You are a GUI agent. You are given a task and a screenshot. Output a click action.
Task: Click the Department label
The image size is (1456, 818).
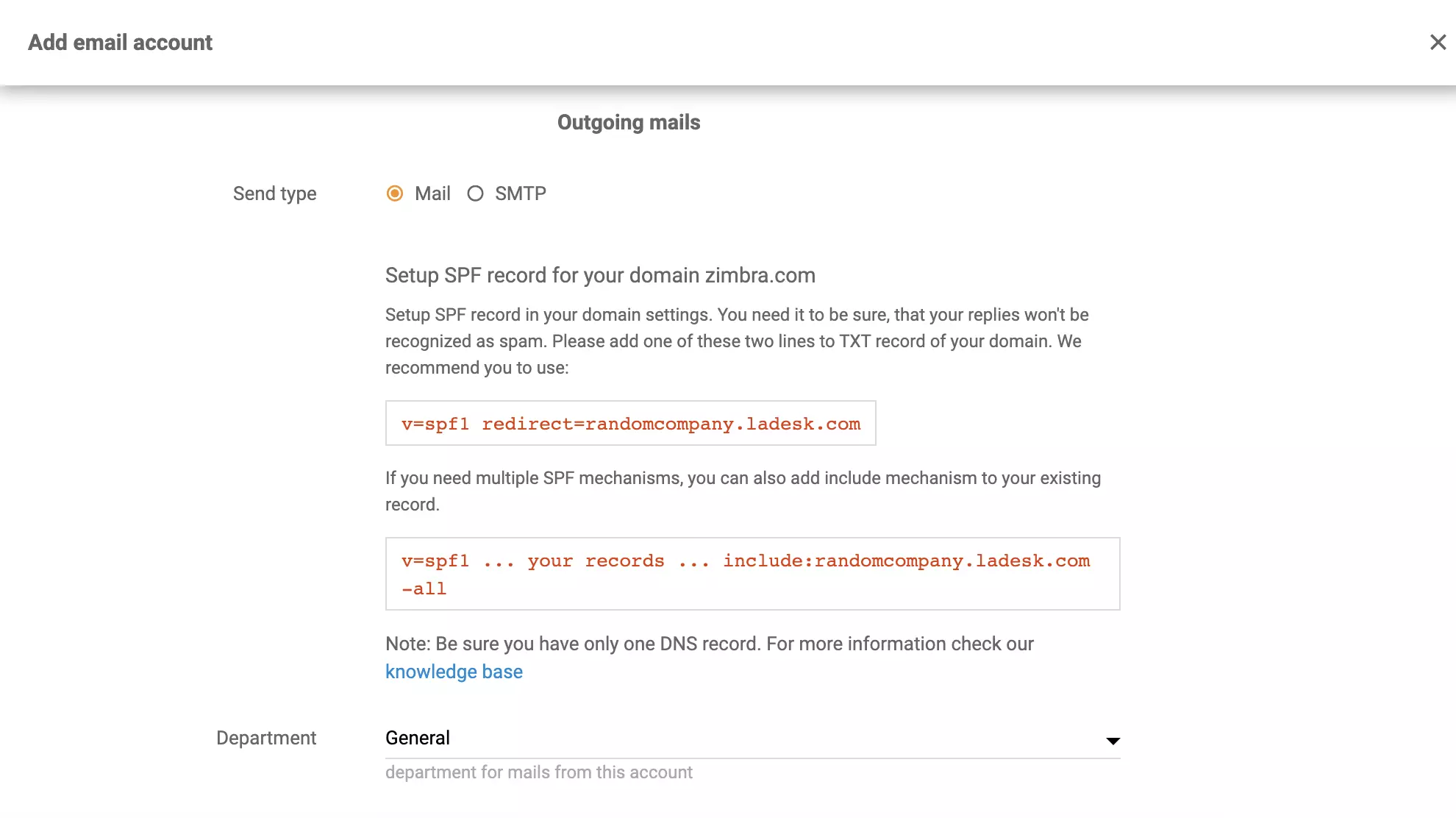click(265, 737)
